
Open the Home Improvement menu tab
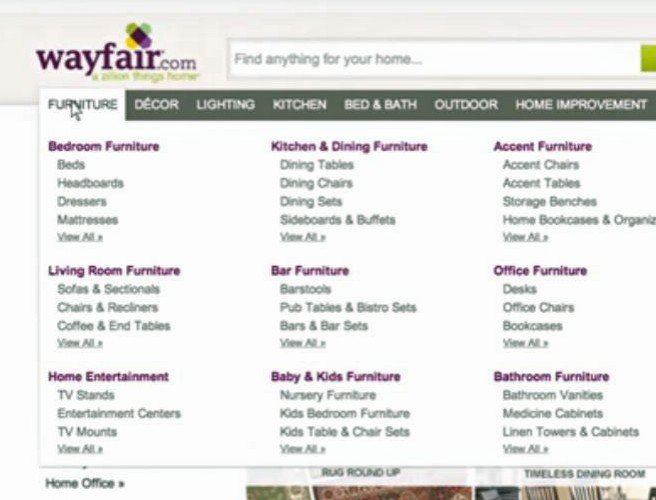click(581, 105)
